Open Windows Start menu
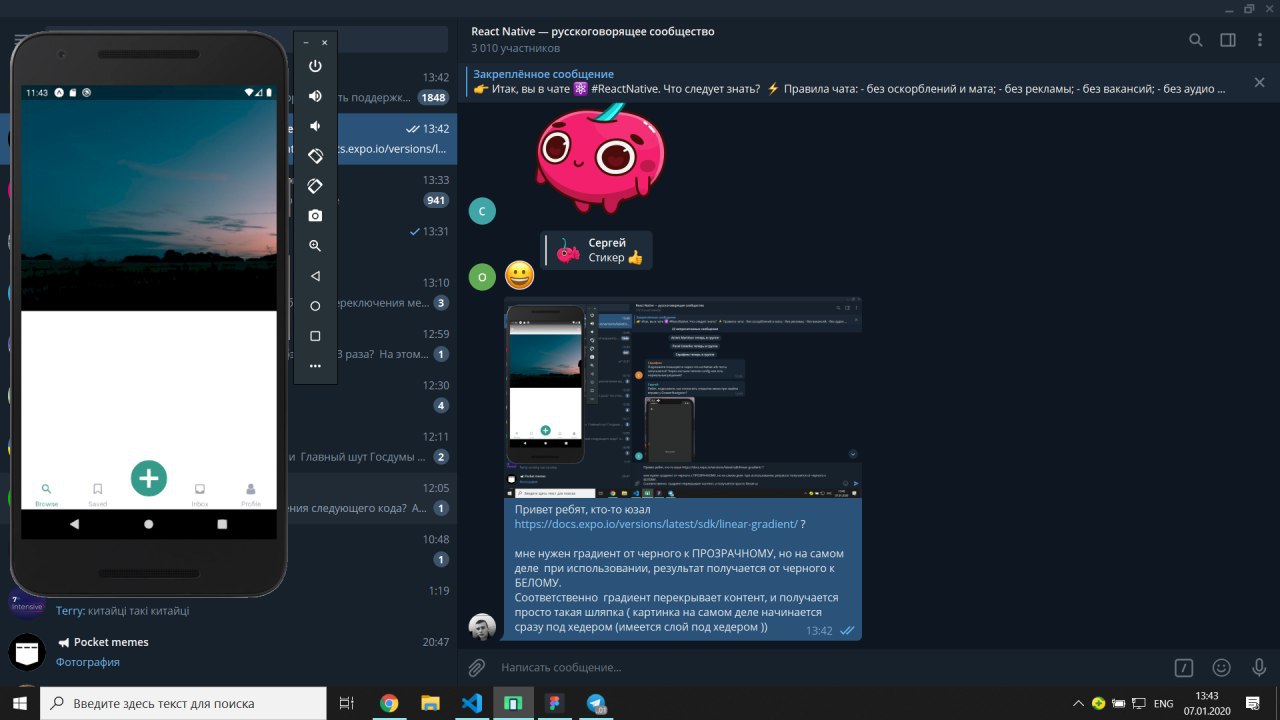 tap(20, 703)
